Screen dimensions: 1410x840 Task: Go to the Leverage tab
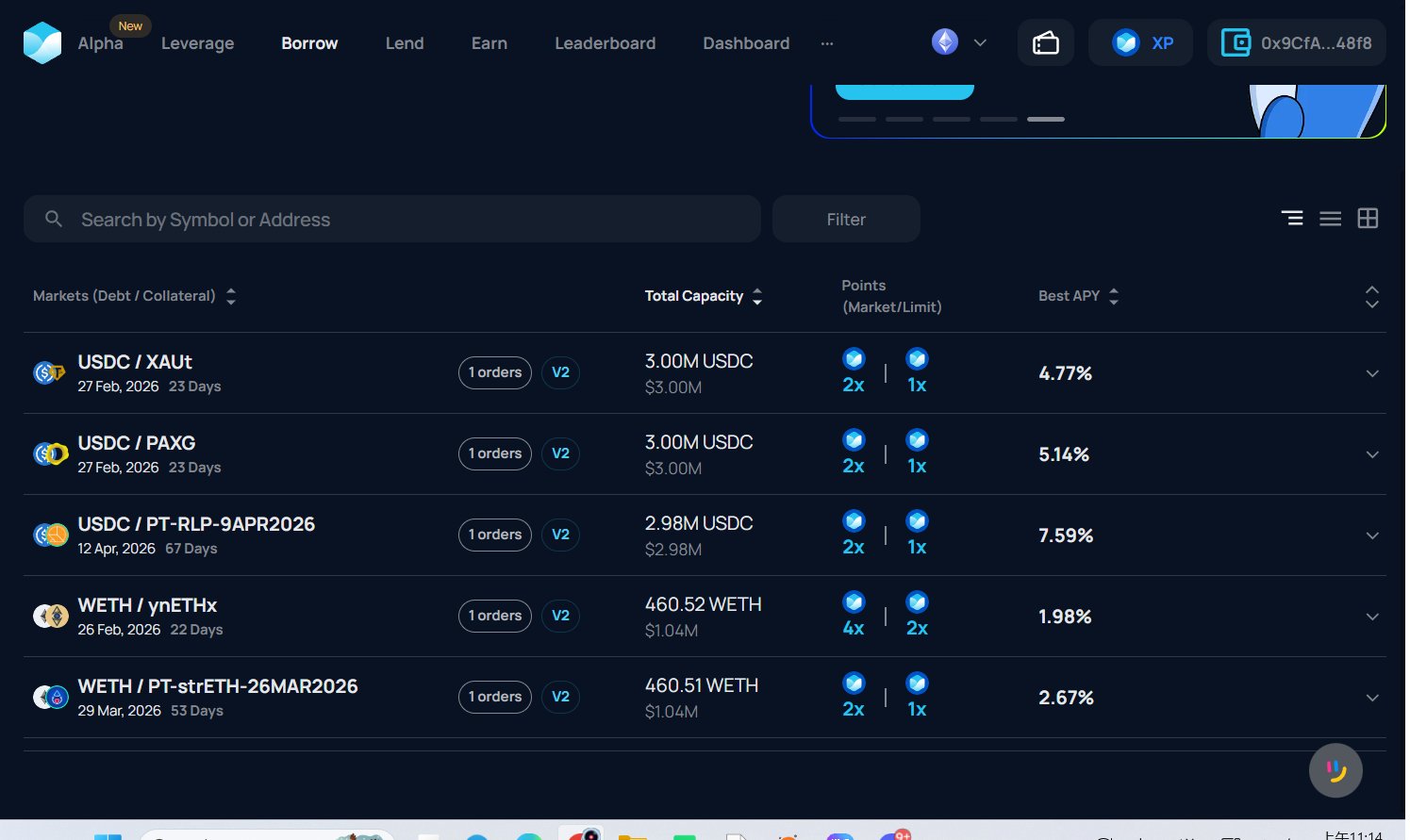click(197, 43)
